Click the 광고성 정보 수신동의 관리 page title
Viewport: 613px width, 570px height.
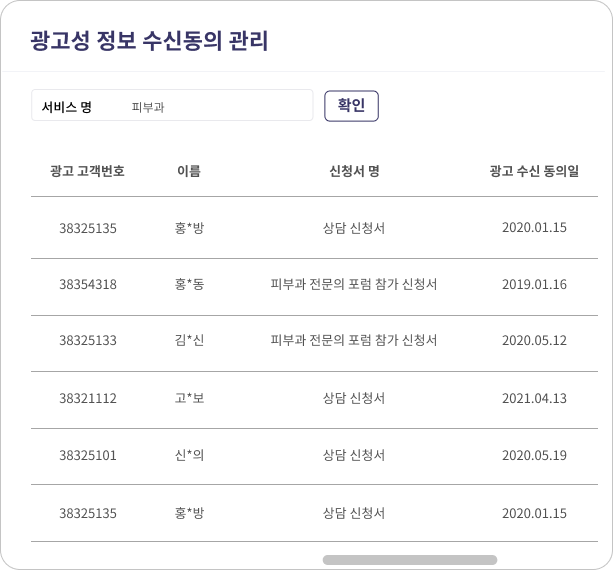point(149,40)
